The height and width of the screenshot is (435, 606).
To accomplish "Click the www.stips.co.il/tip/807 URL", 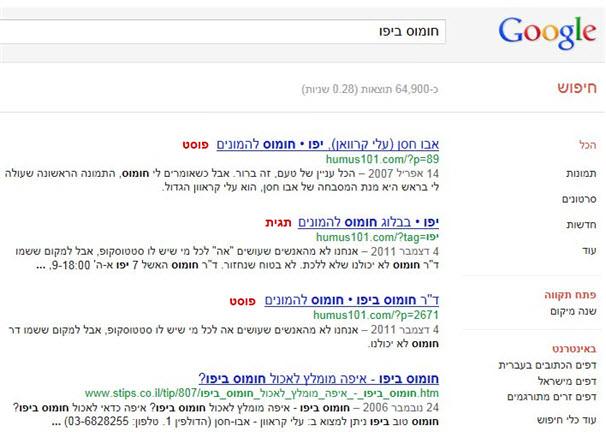I will coord(262,393).
